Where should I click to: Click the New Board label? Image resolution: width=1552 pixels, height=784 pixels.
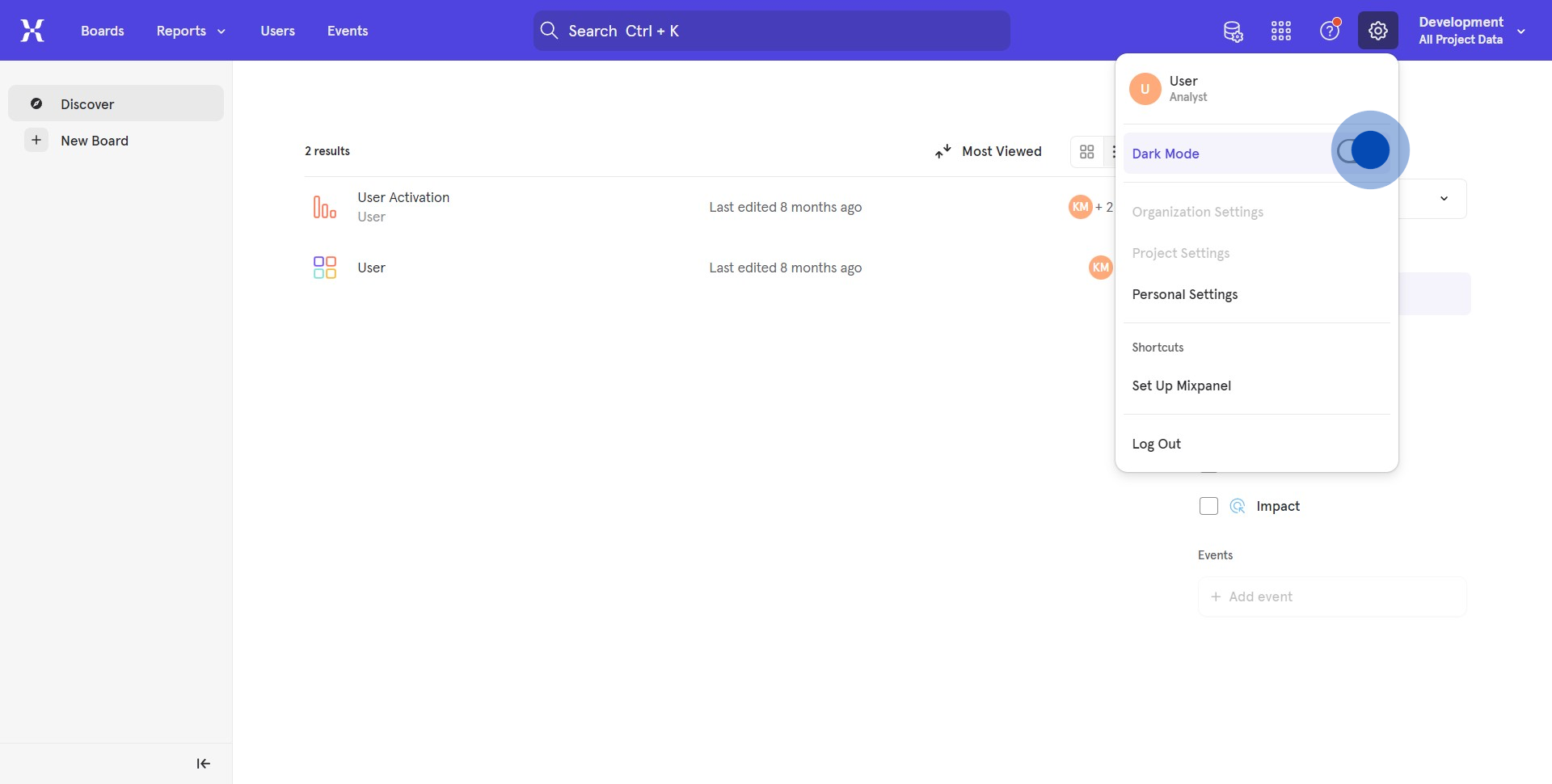(x=95, y=141)
